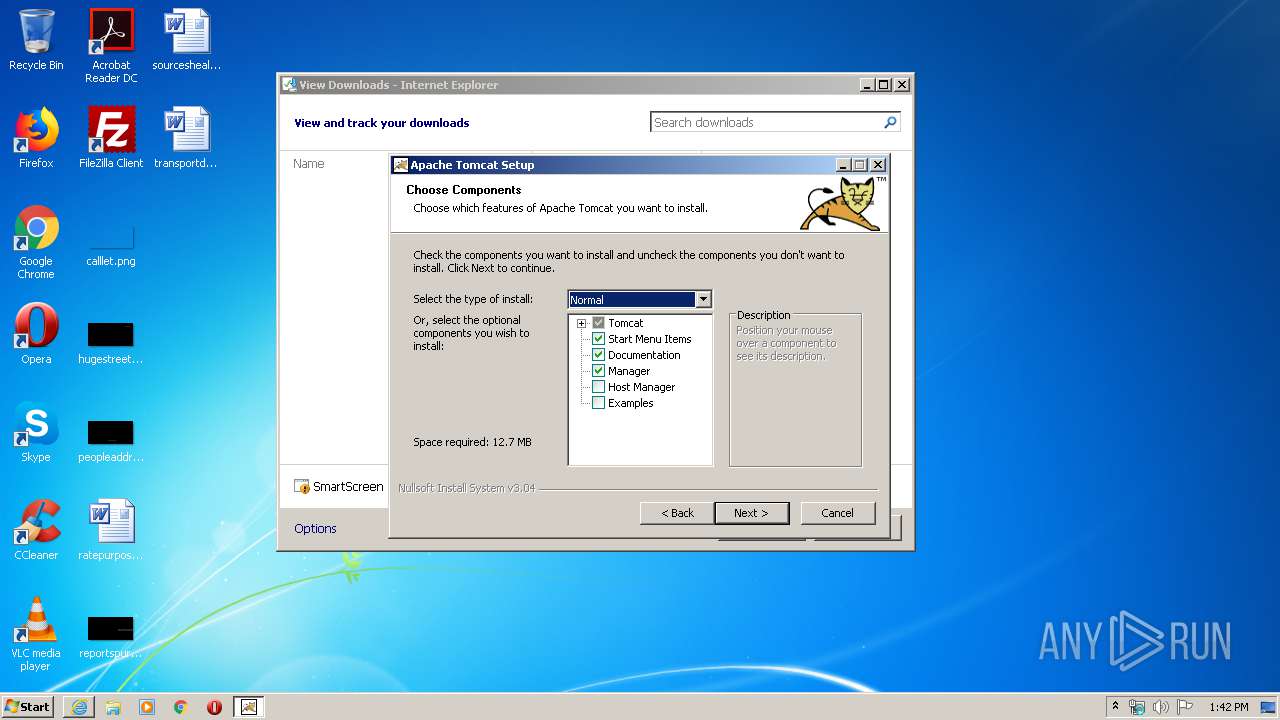Viewport: 1280px width, 720px height.
Task: Click Next to continue setup
Action: (751, 513)
